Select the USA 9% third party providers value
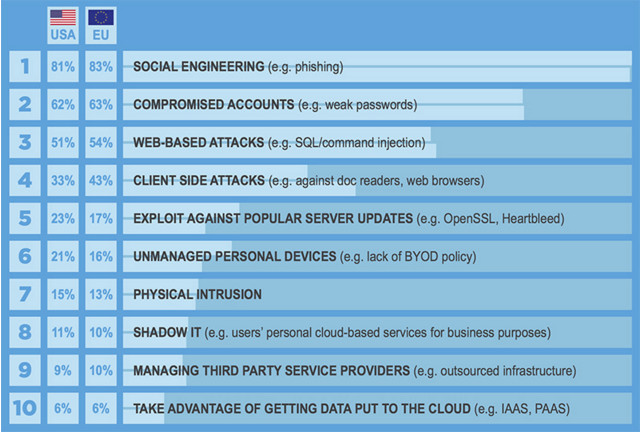640x432 pixels. point(63,370)
